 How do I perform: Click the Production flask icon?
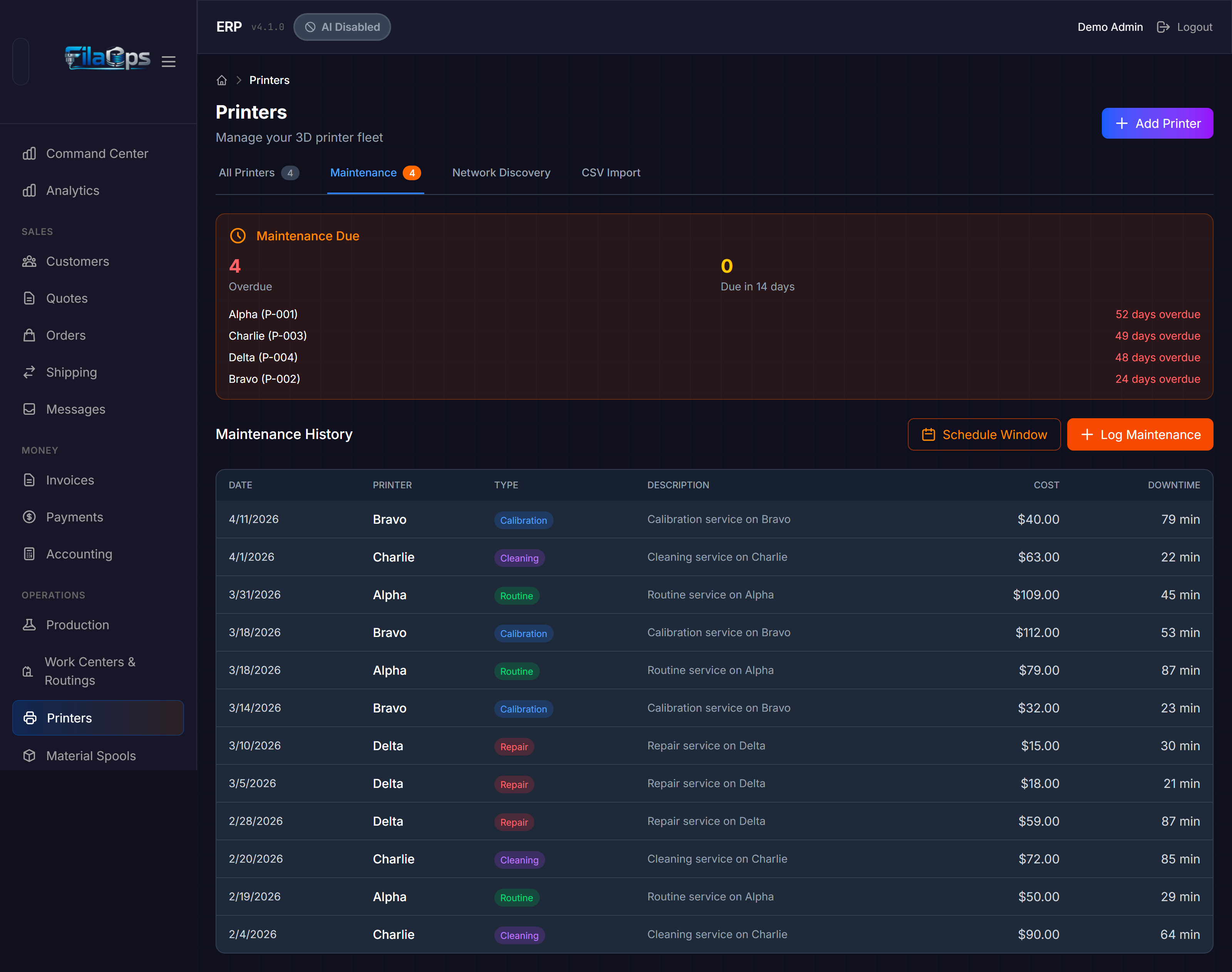coord(29,625)
